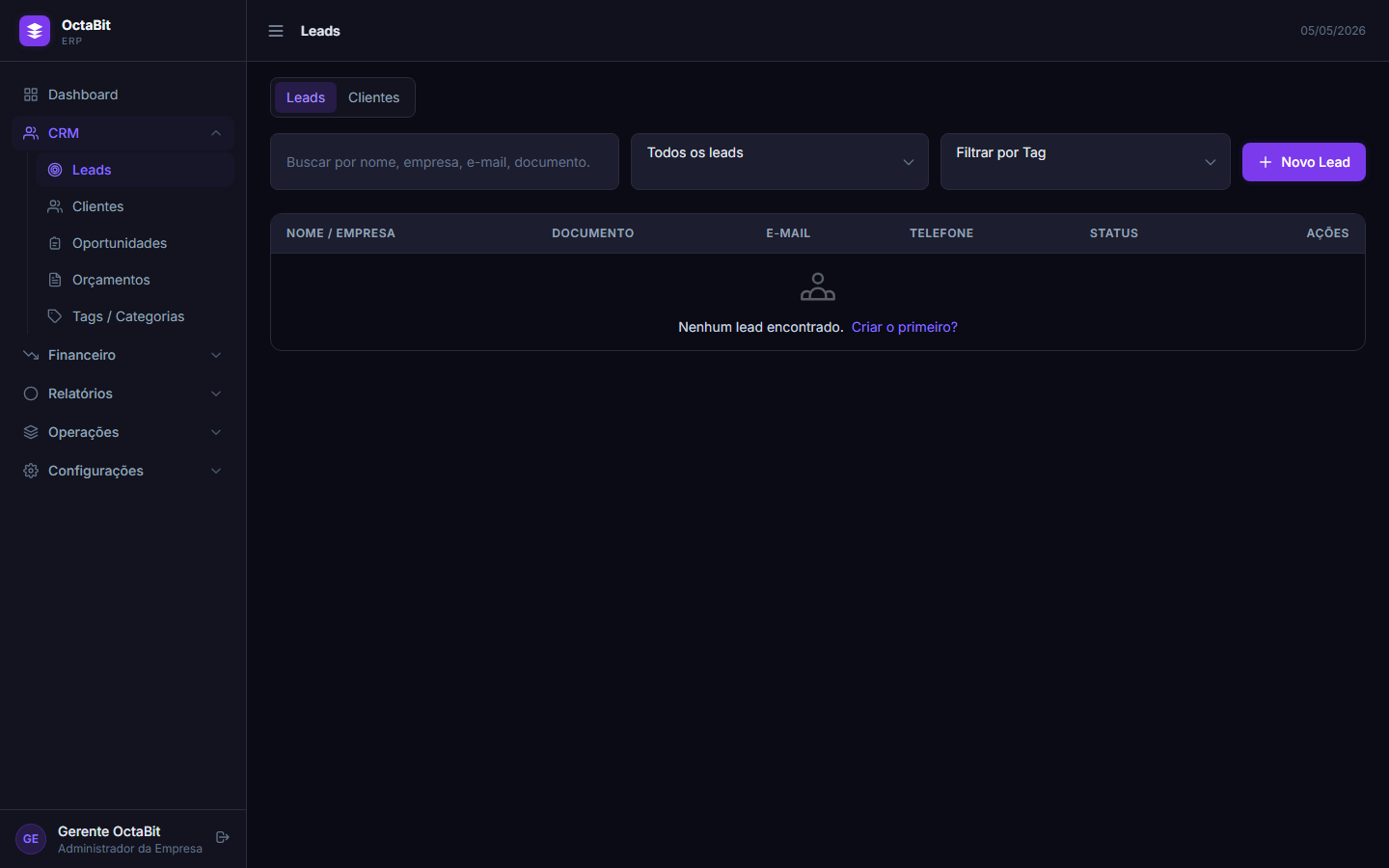Click the CRM people icon

(x=31, y=133)
